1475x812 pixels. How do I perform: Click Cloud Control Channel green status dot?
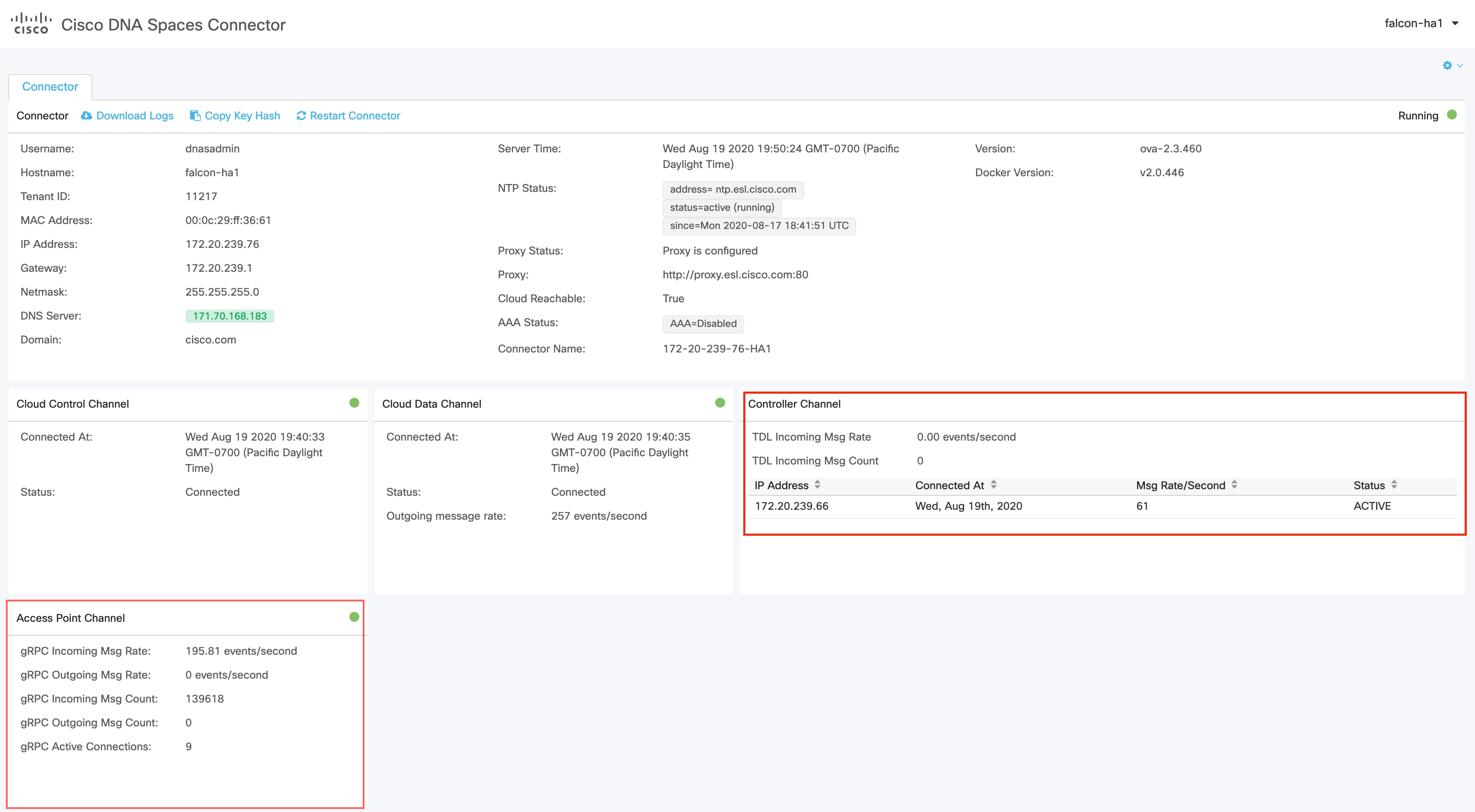(354, 403)
